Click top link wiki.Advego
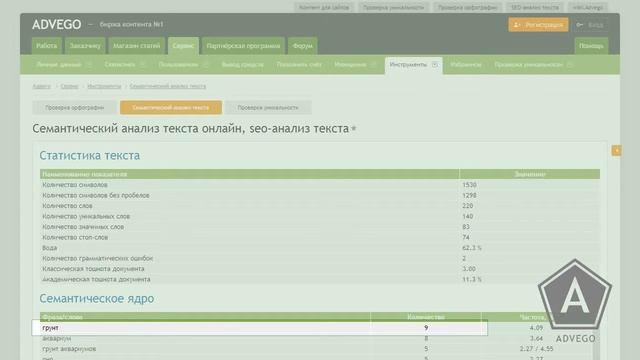The image size is (640, 360). coord(588,7)
